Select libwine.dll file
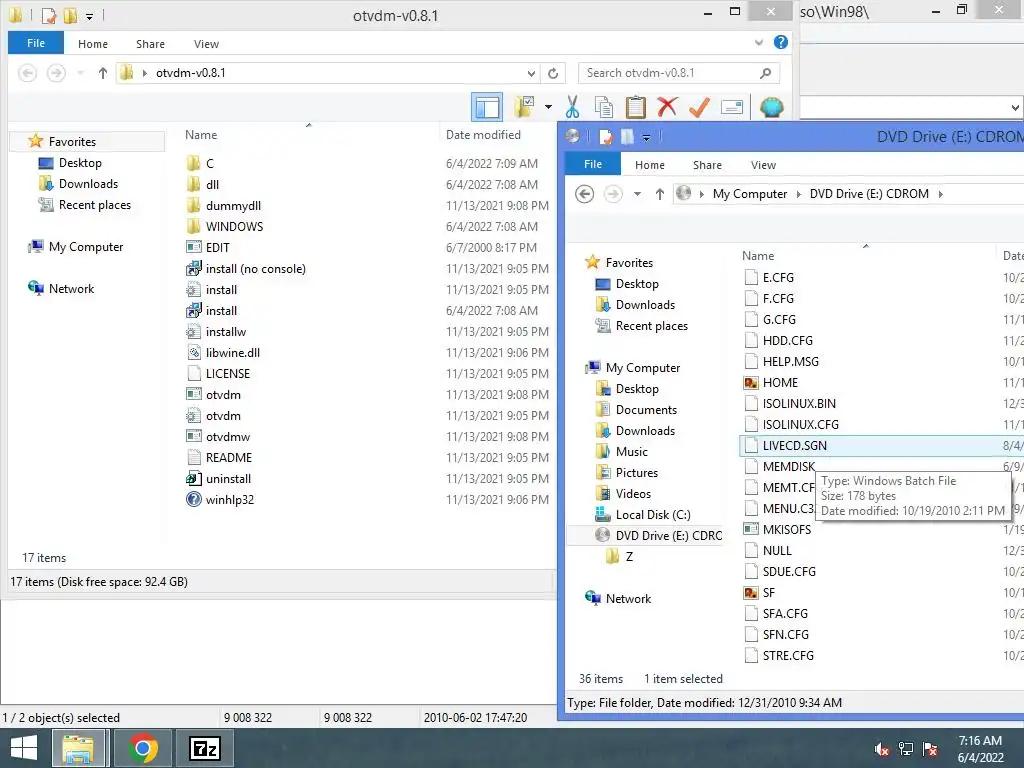 point(232,353)
